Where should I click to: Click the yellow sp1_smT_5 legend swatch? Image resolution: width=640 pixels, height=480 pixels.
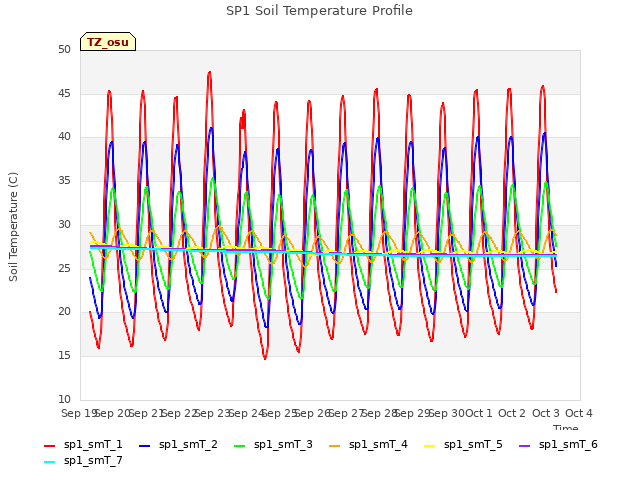pyautogui.click(x=429, y=446)
